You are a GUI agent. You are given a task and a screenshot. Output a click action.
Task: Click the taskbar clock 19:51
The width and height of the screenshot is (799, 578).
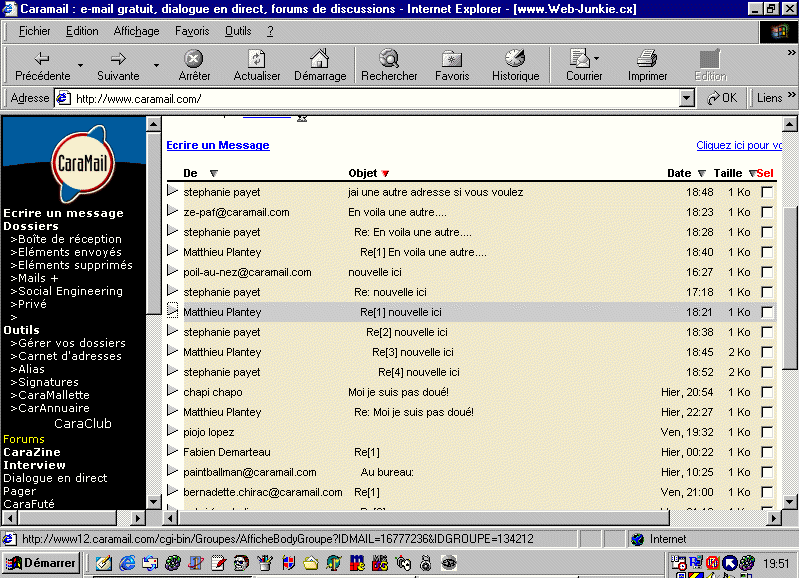click(776, 564)
